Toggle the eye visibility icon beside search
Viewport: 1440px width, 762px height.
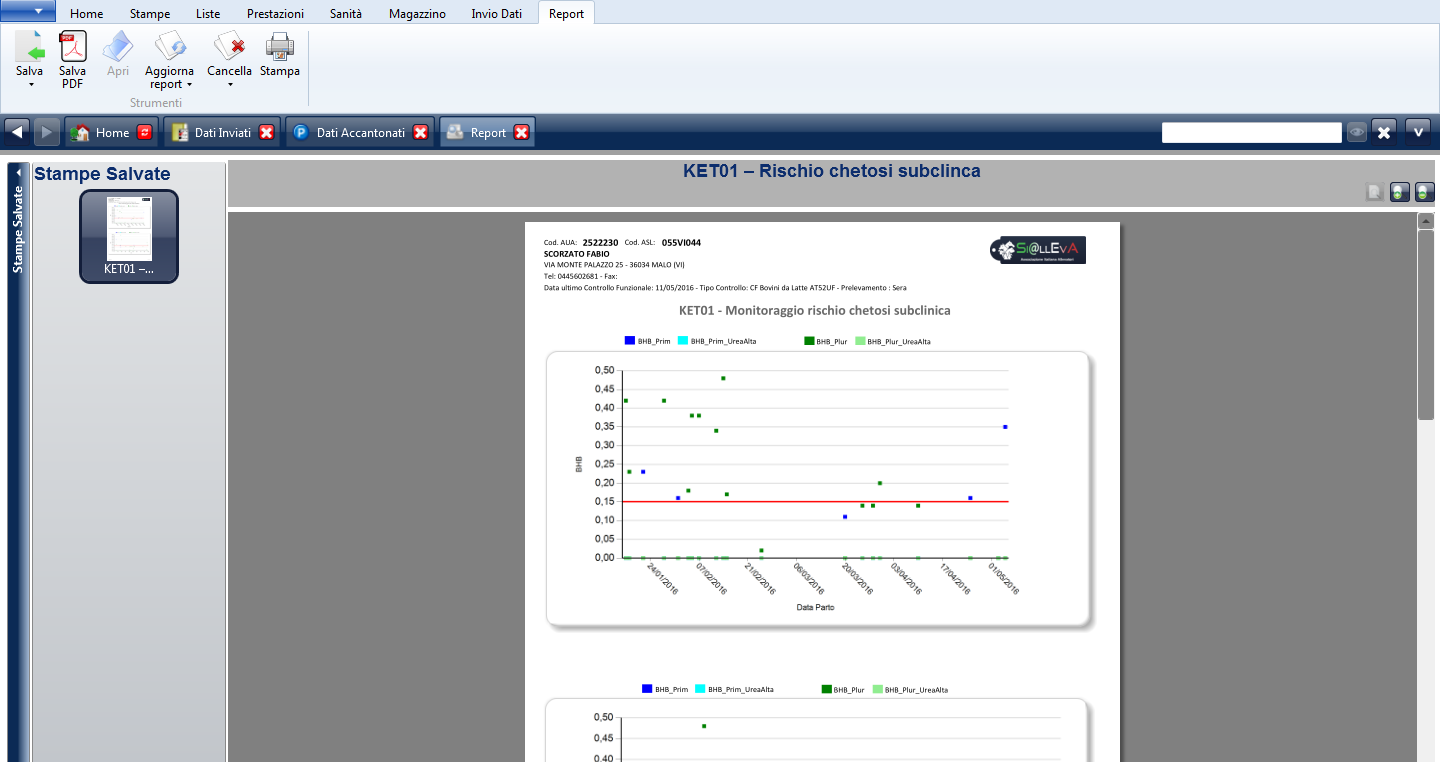point(1356,132)
